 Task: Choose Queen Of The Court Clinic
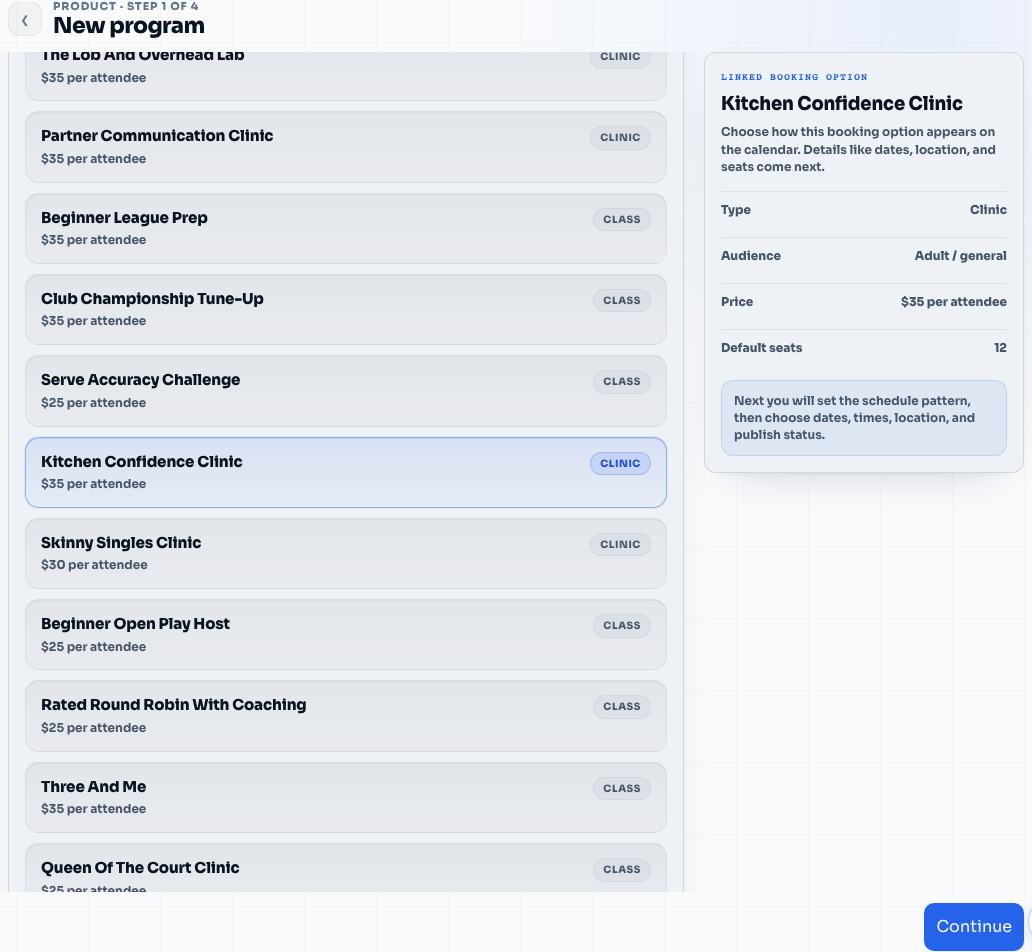(346, 868)
